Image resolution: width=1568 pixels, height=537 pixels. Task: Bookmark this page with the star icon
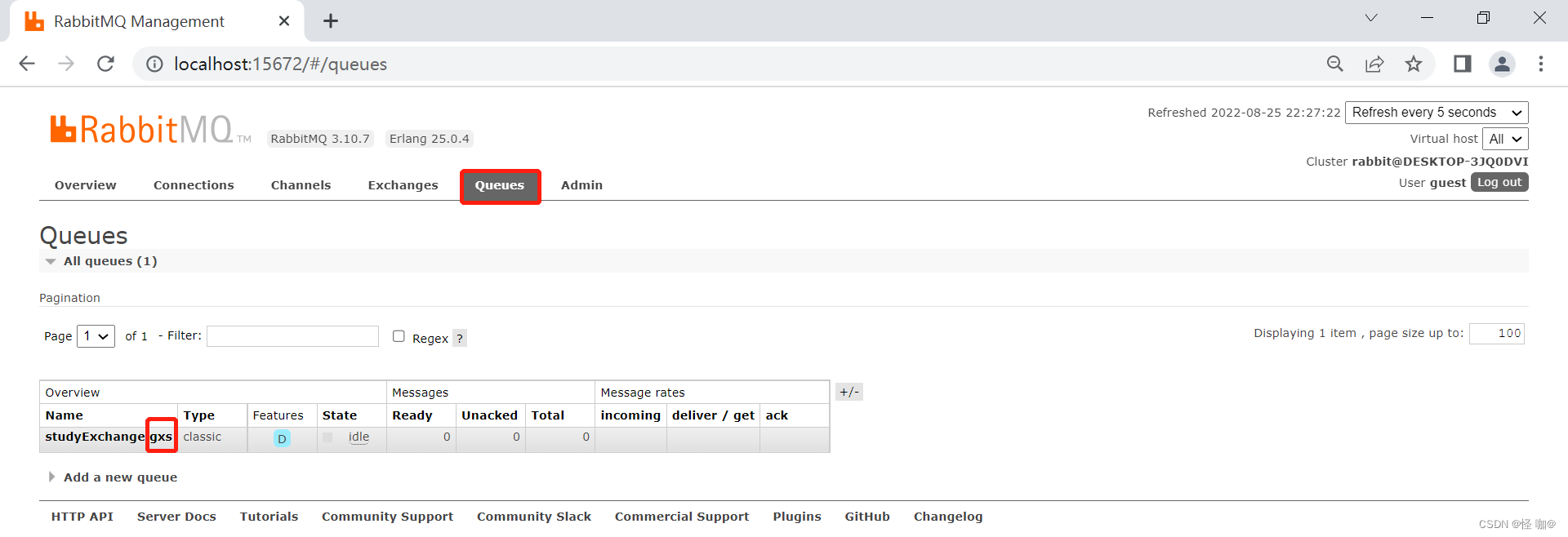point(1414,64)
